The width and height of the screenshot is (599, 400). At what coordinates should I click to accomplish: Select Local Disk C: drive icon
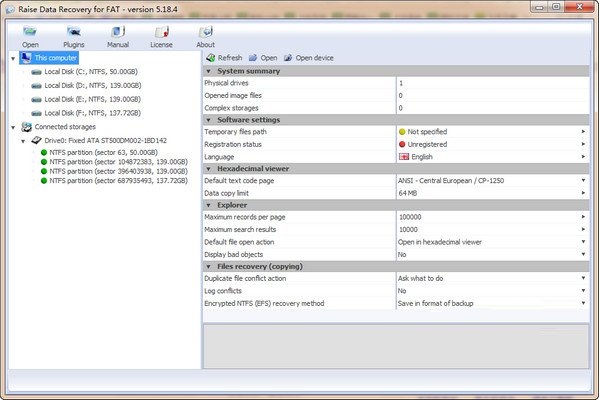pos(36,72)
